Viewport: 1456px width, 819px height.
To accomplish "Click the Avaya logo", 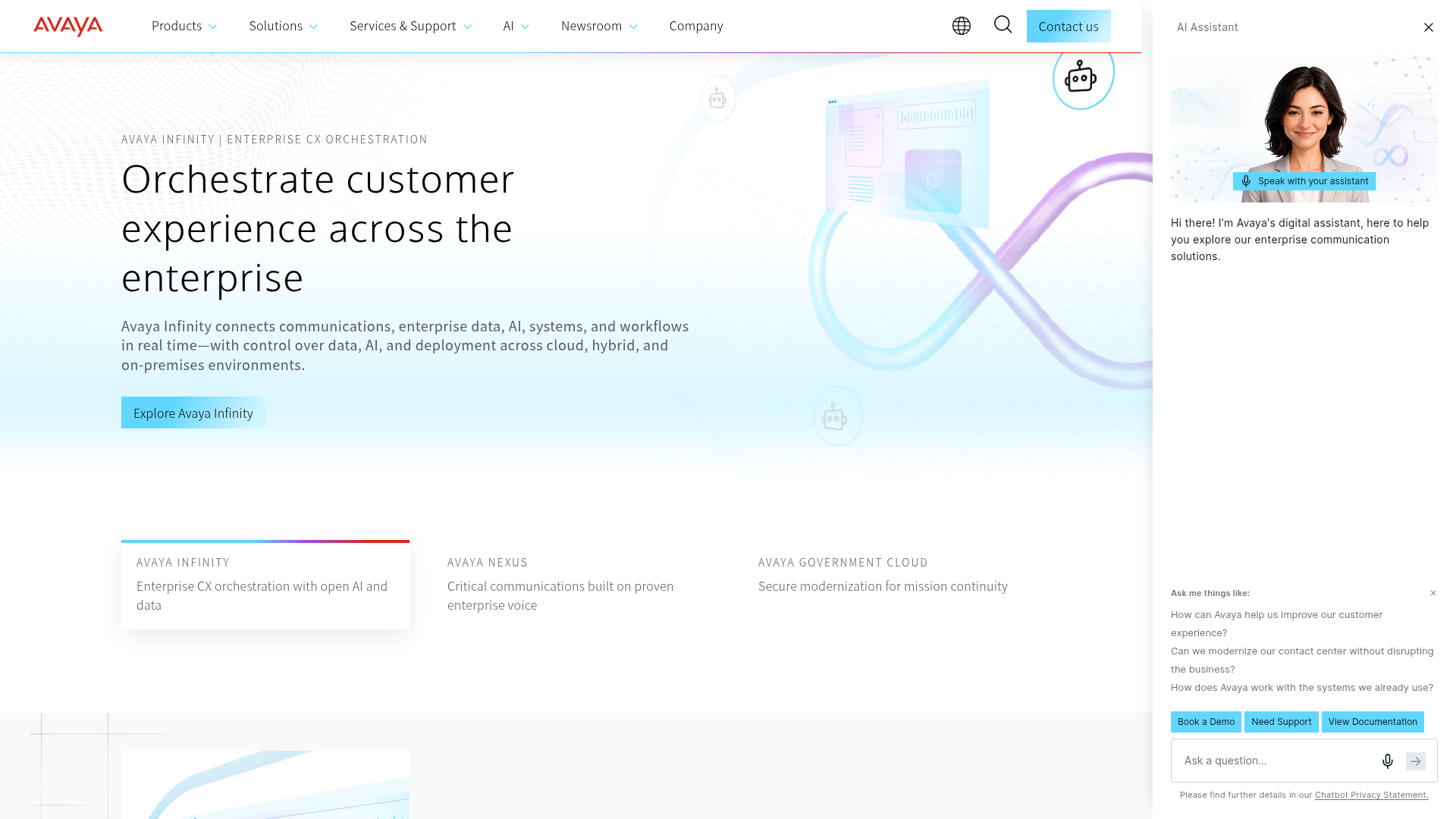I will (68, 26).
